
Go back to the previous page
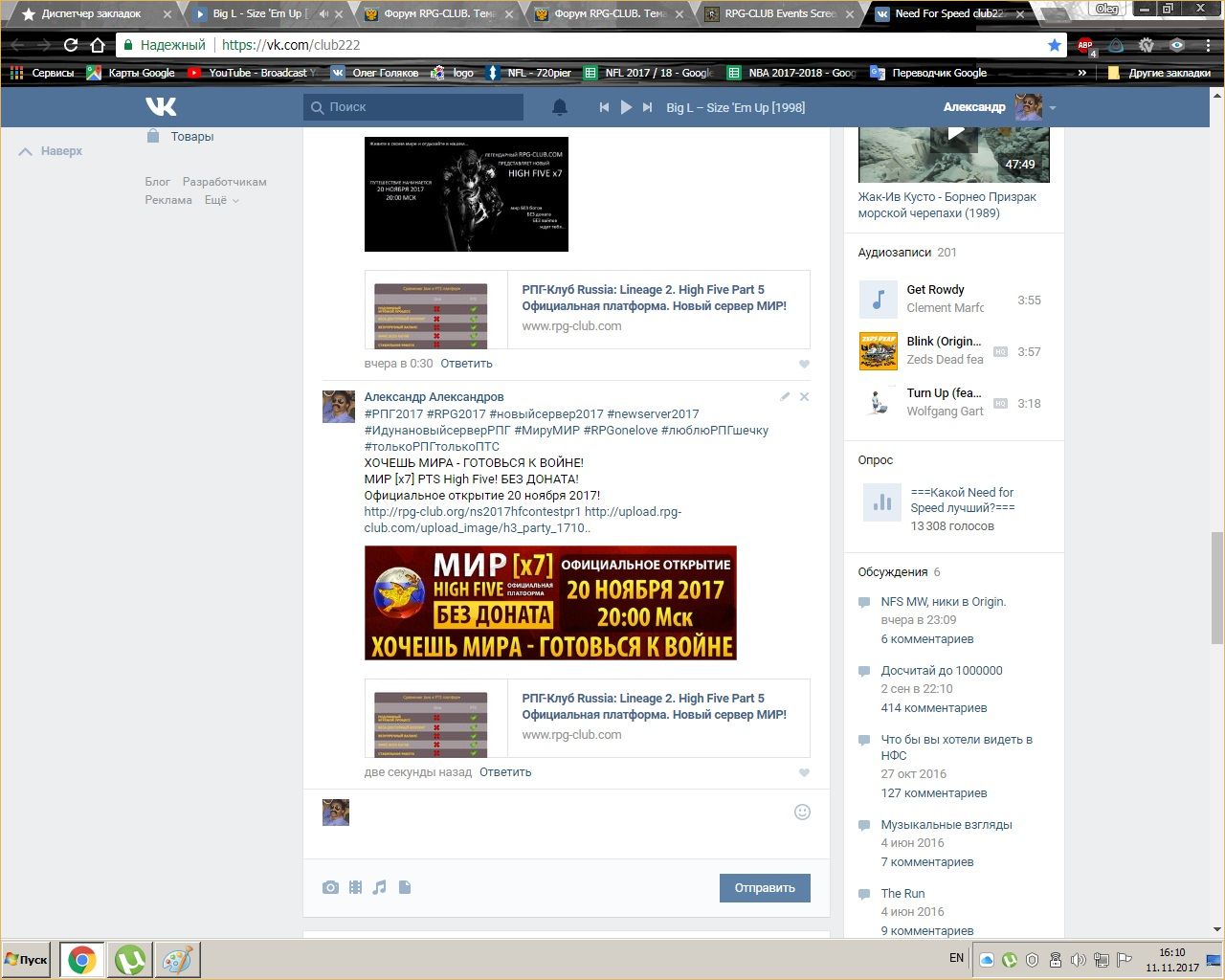17,45
